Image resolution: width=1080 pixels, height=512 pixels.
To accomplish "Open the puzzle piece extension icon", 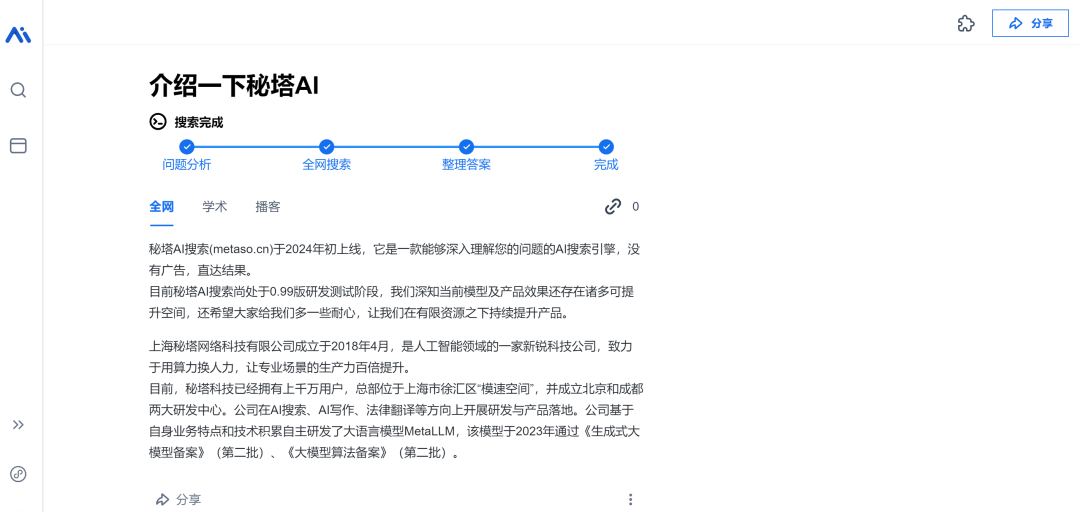I will (966, 23).
